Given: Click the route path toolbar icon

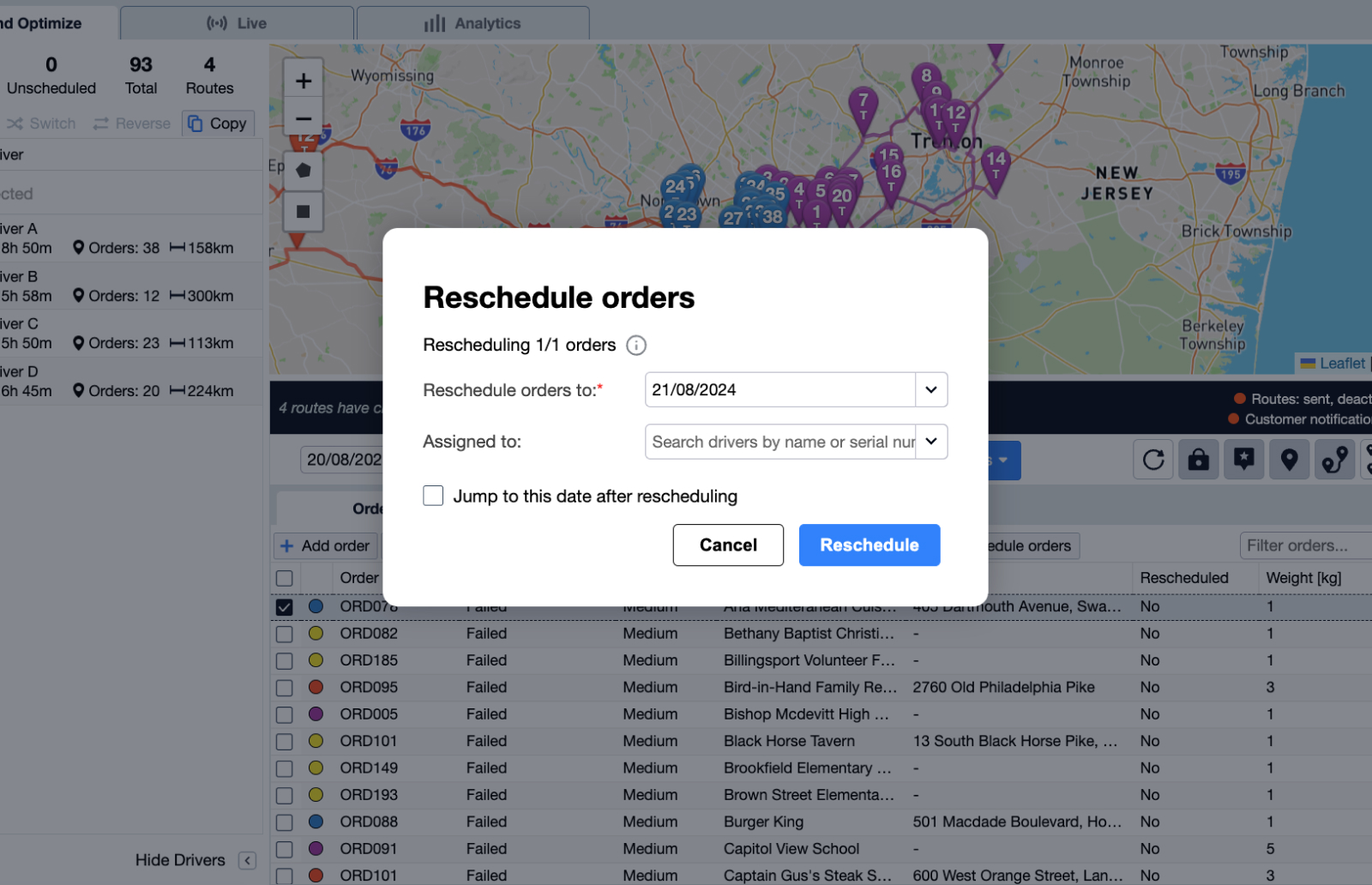Looking at the screenshot, I should (1334, 461).
